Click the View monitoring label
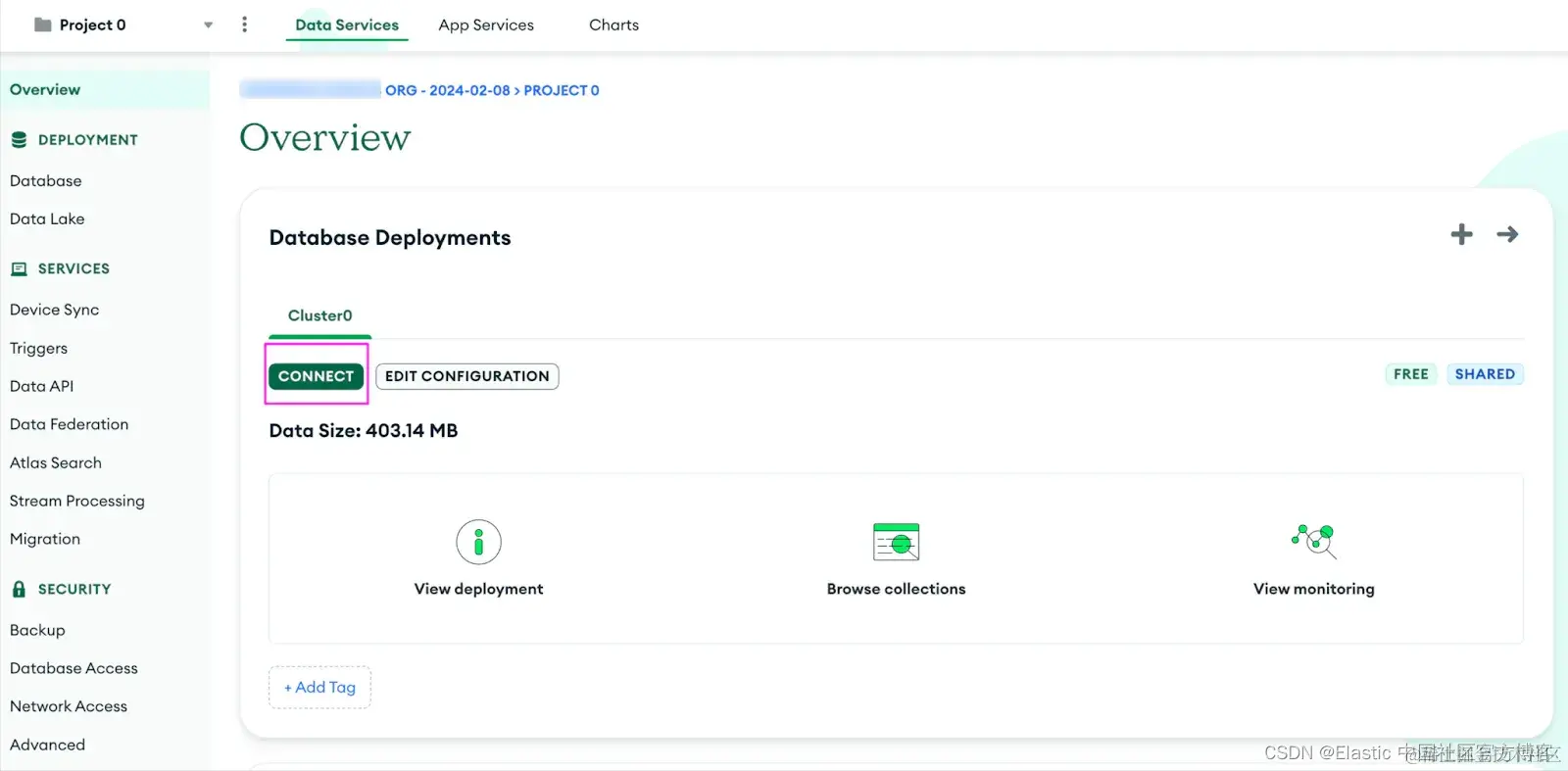This screenshot has height=771, width=1568. click(1314, 589)
